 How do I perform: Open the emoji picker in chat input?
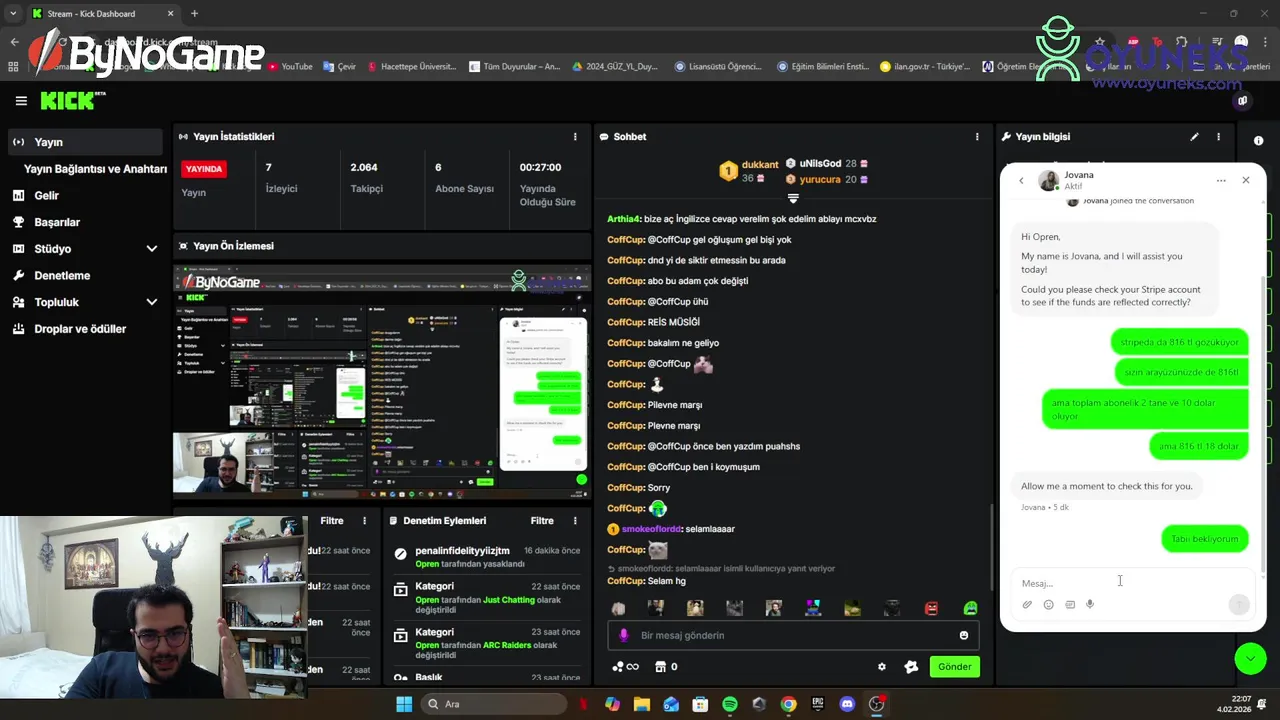964,635
